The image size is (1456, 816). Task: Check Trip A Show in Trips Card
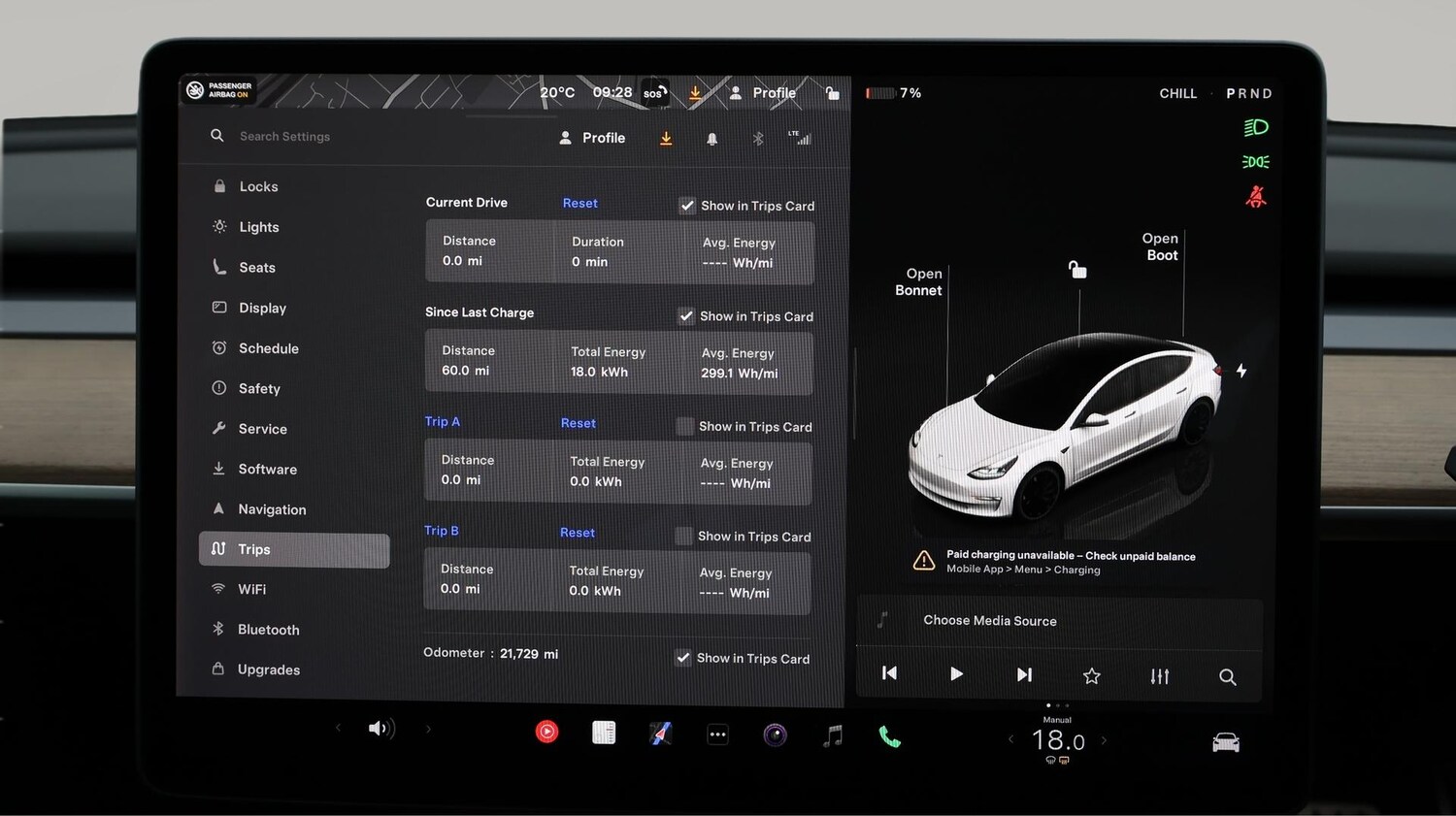pos(685,426)
